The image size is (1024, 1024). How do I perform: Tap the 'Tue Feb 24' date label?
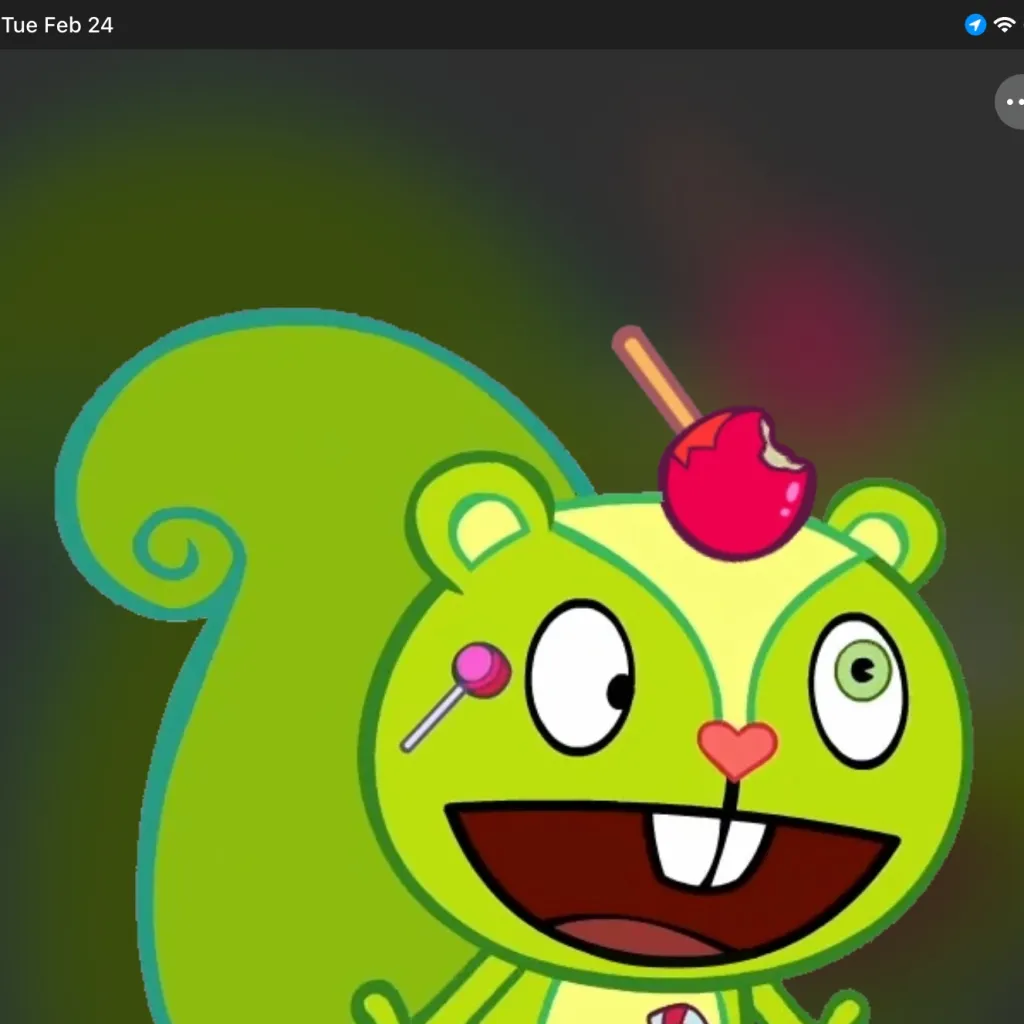coord(58,25)
